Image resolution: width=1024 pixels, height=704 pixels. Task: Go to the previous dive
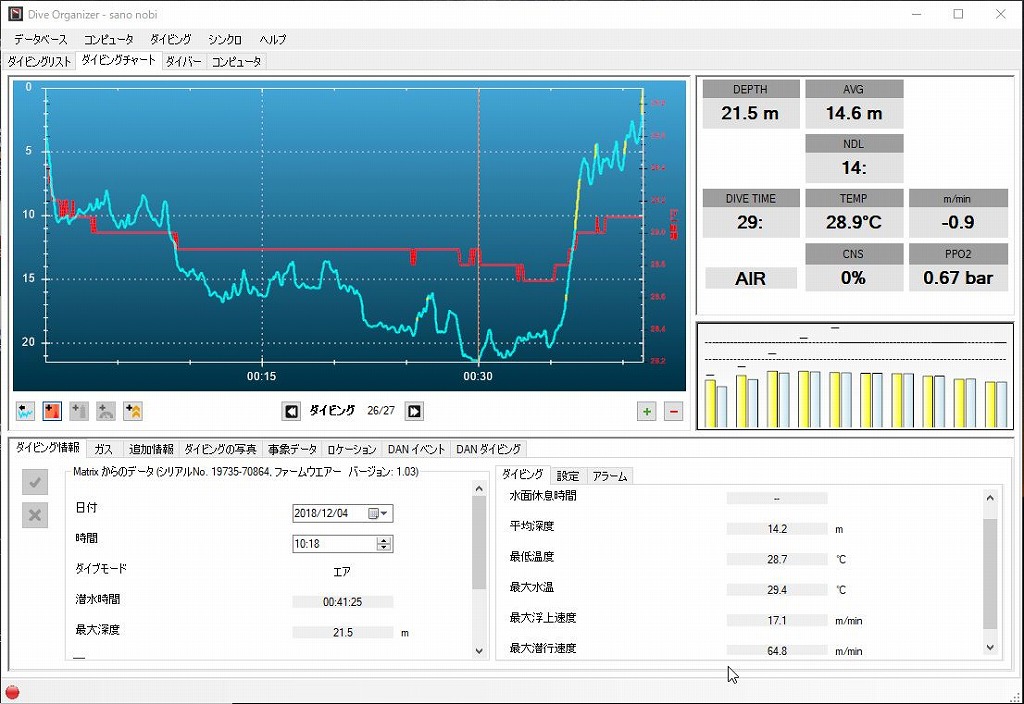(x=291, y=411)
